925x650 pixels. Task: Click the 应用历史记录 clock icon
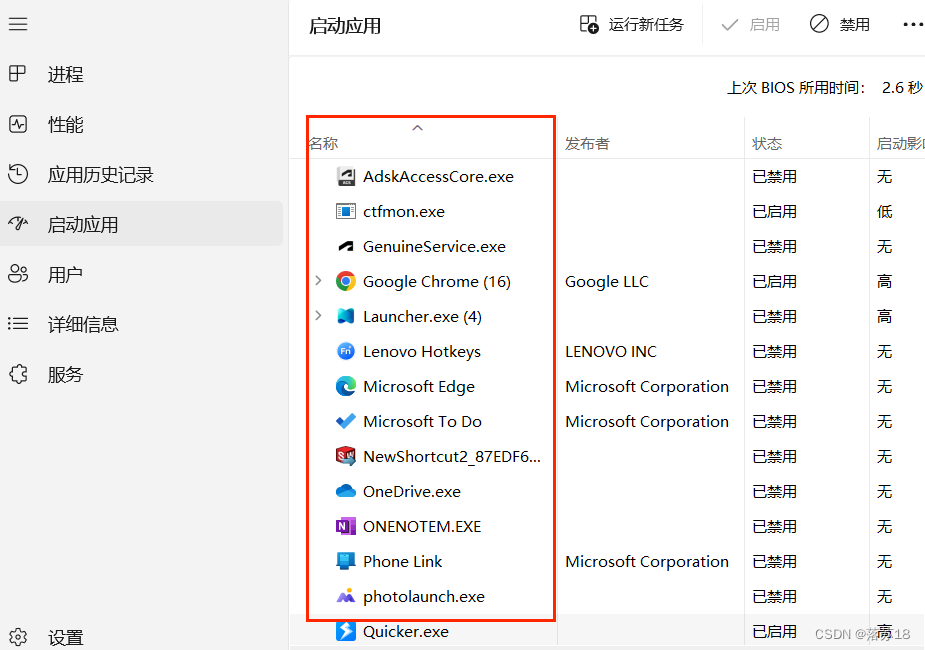tap(18, 174)
